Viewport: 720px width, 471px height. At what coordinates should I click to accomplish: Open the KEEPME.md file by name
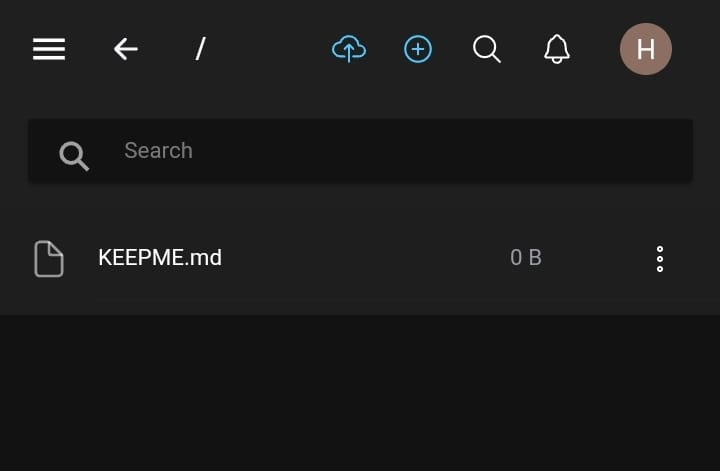tap(160, 258)
